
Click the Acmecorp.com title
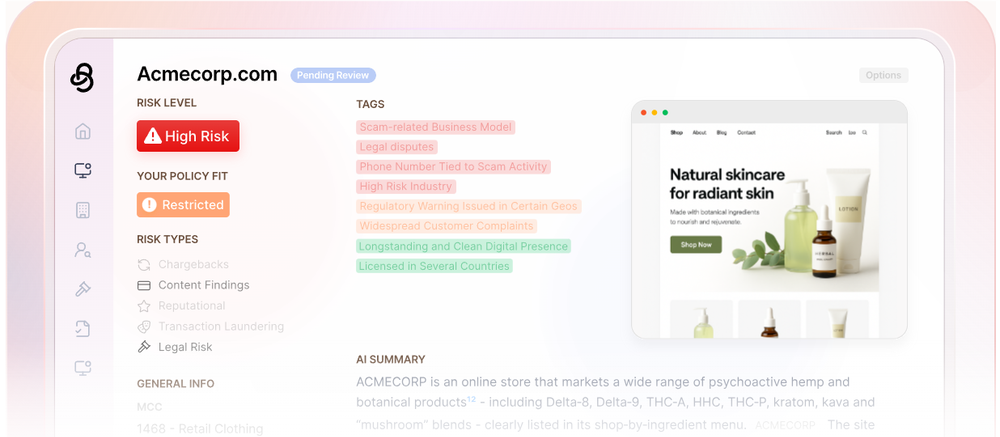tap(207, 75)
